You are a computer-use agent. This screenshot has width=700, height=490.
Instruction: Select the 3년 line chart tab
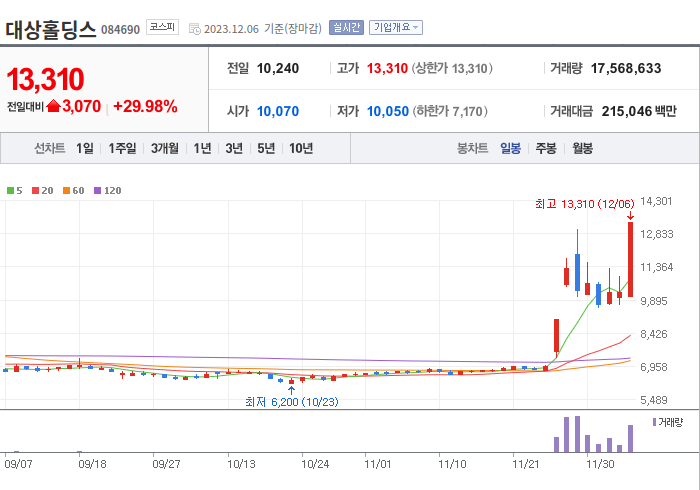click(234, 148)
